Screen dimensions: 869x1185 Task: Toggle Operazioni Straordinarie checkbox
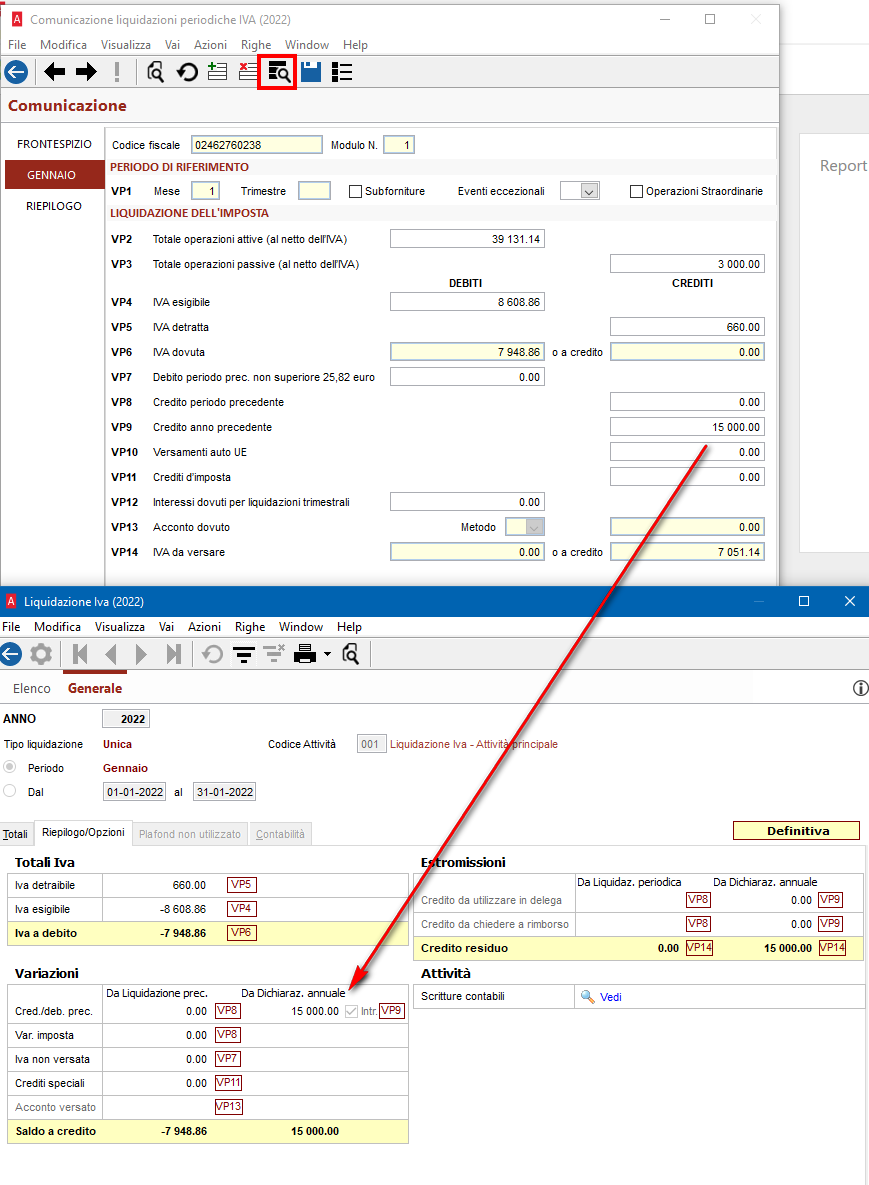(x=636, y=191)
